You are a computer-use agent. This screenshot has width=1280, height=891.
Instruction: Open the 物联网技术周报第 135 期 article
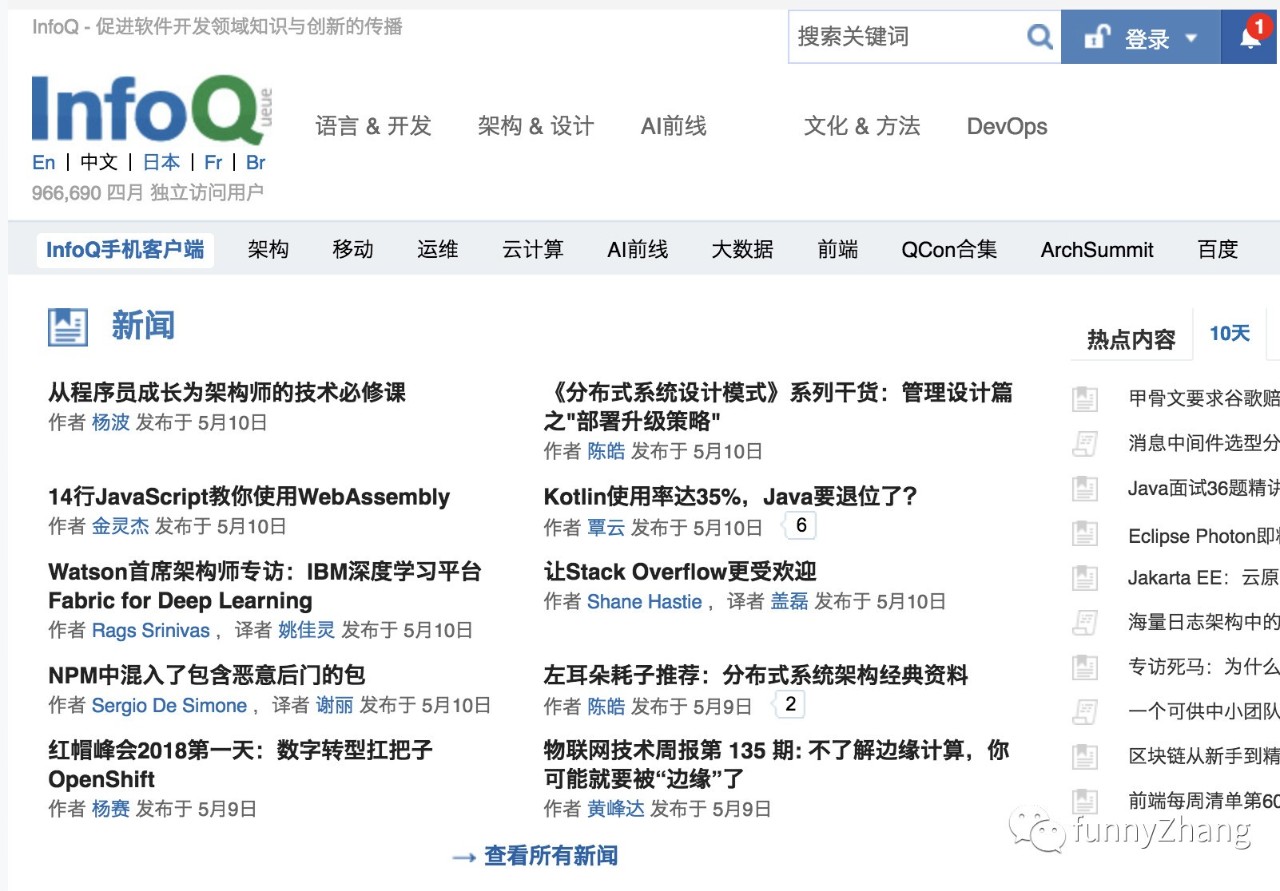coord(777,764)
